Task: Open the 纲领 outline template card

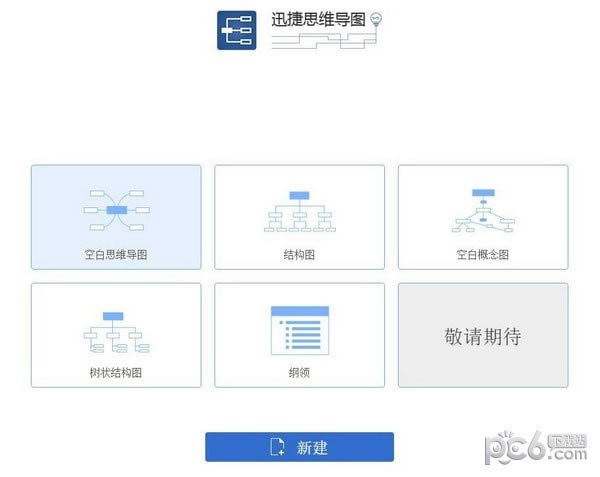Action: pyautogui.click(x=300, y=335)
